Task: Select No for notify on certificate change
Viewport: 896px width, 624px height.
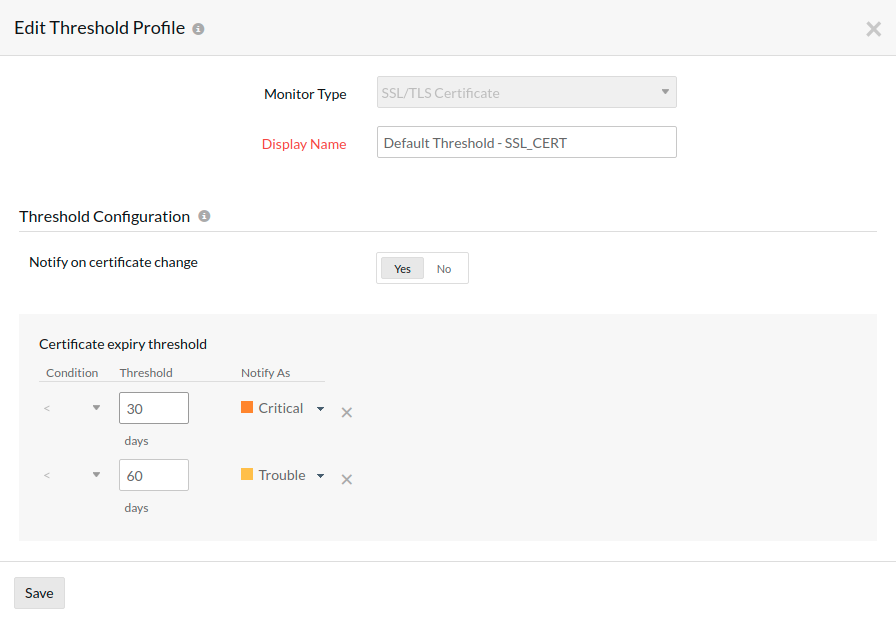Action: tap(444, 268)
